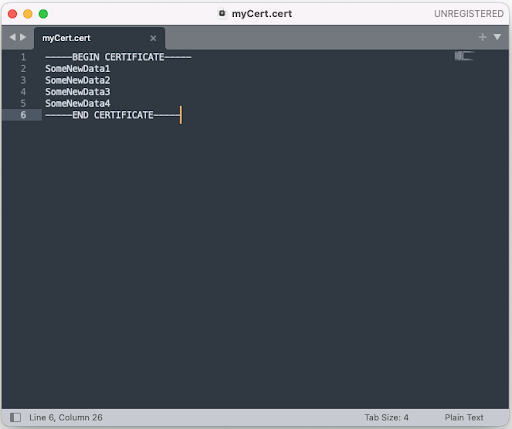The image size is (512, 429).
Task: Click line number 2 in the gutter
Action: click(23, 69)
